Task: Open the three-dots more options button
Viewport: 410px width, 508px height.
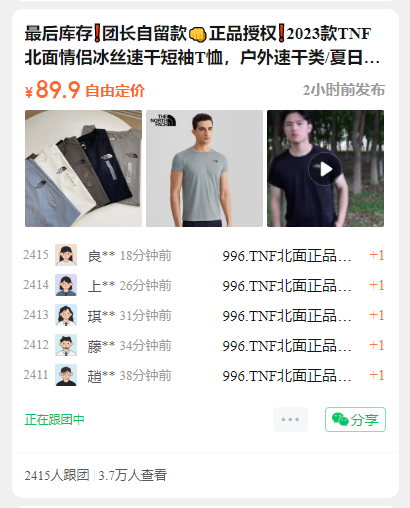Action: coord(290,419)
